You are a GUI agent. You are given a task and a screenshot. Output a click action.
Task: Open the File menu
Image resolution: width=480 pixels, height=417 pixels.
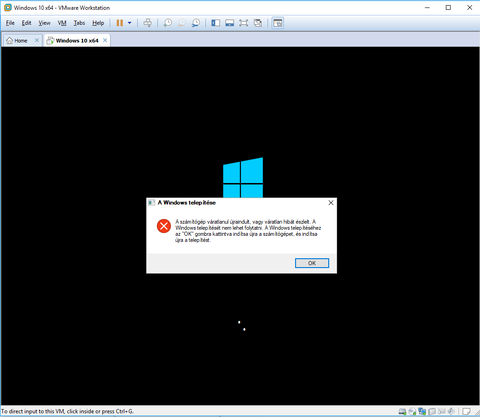(10, 23)
